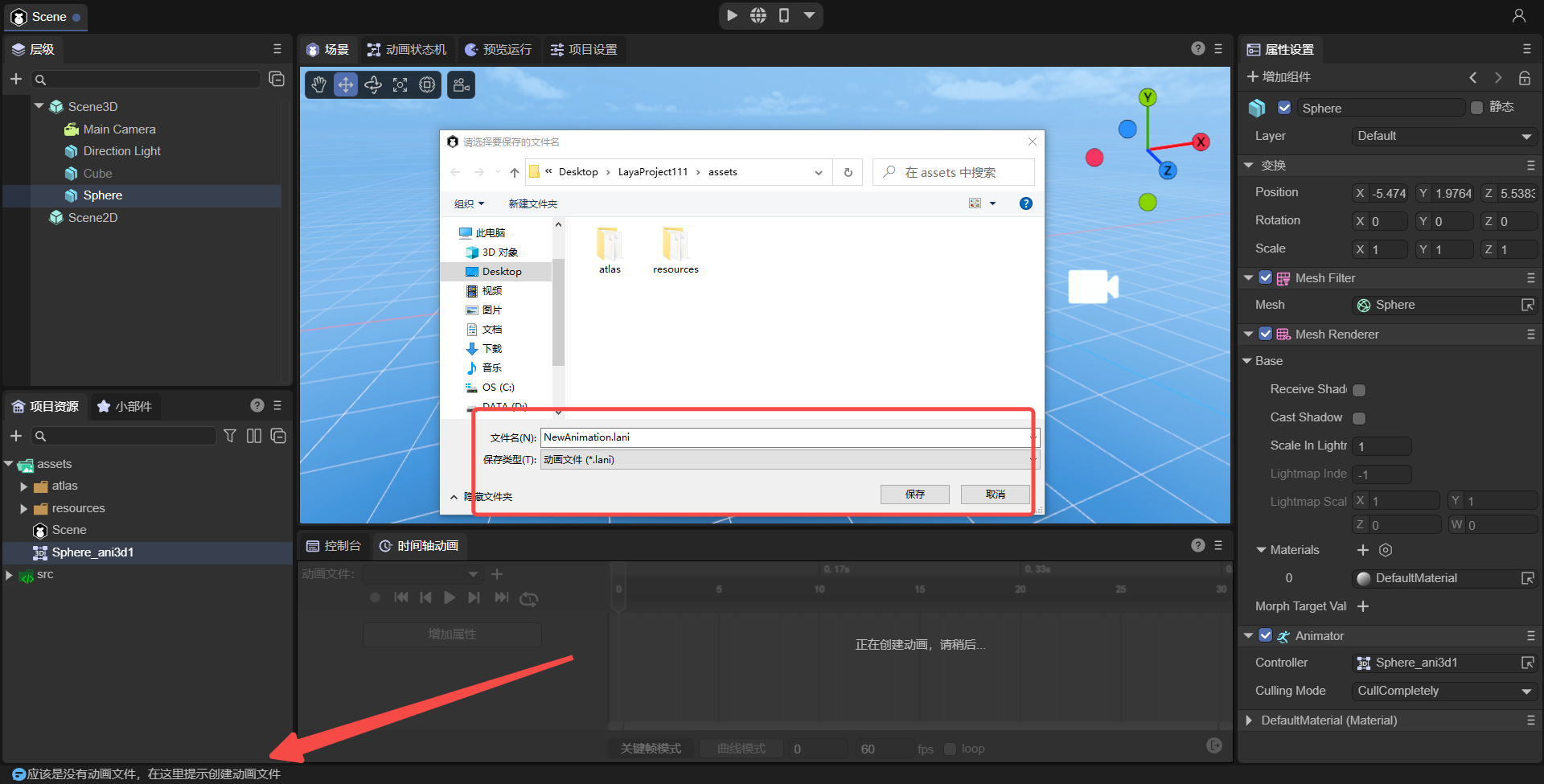The height and width of the screenshot is (784, 1544).
Task: Open the Layer Default dropdown
Action: [x=1443, y=137]
